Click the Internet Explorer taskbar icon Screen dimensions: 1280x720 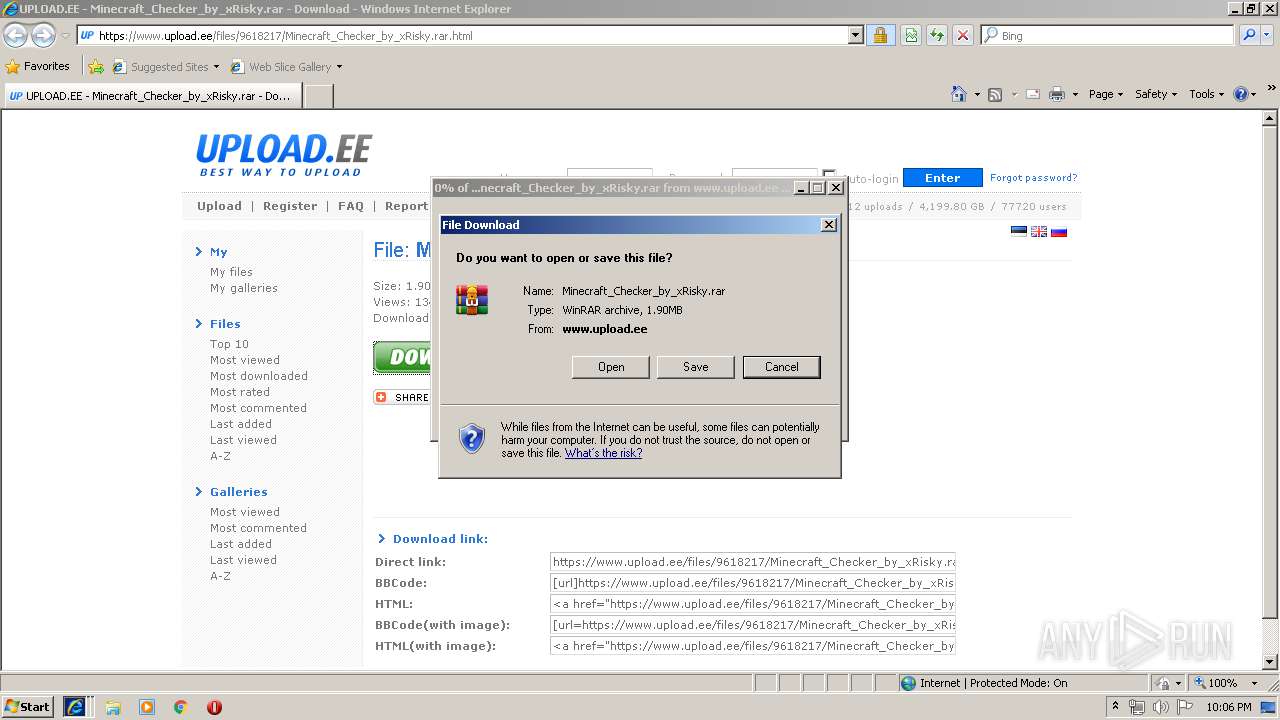75,707
